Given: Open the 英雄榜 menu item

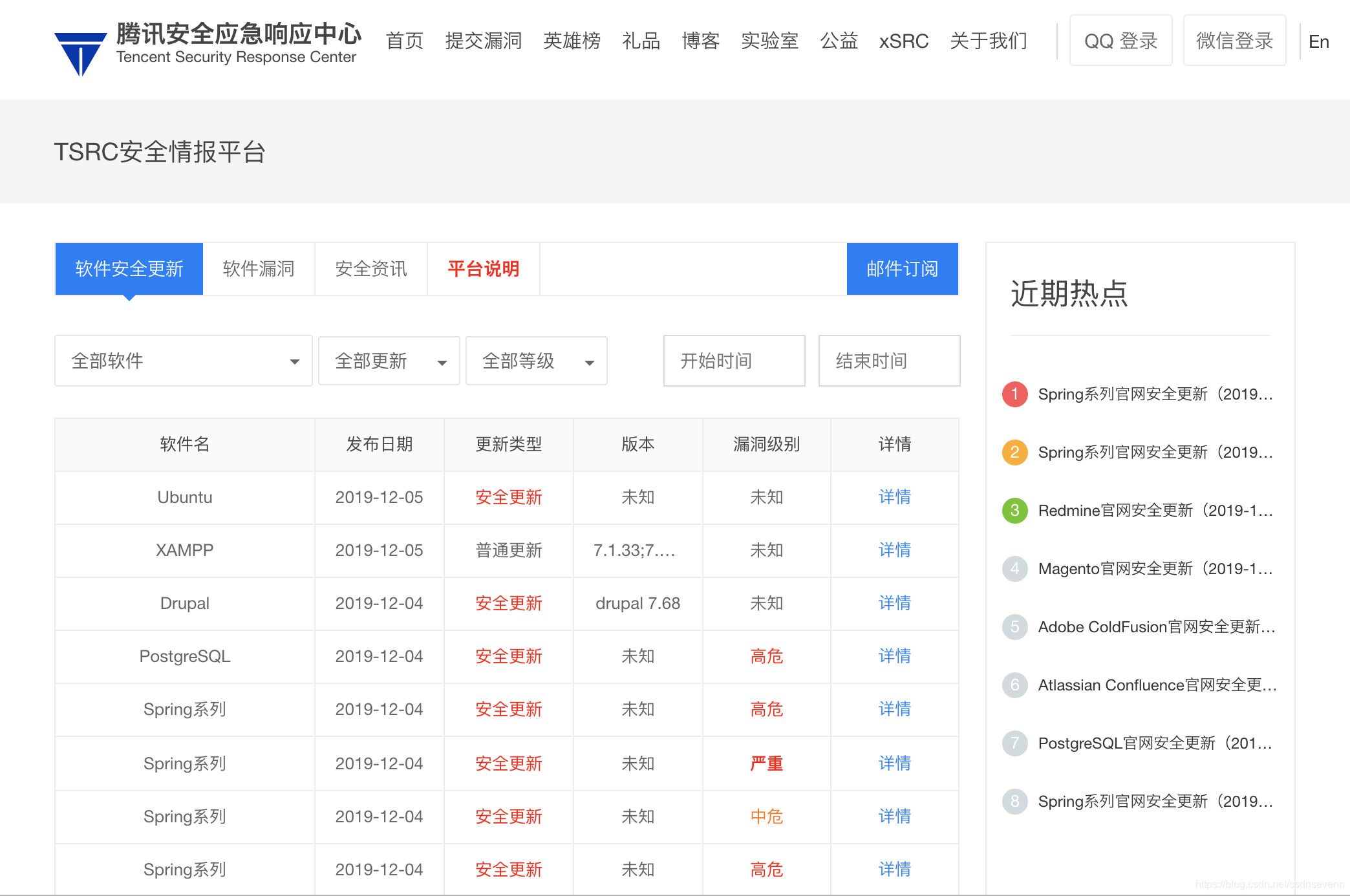Looking at the screenshot, I should 572,41.
